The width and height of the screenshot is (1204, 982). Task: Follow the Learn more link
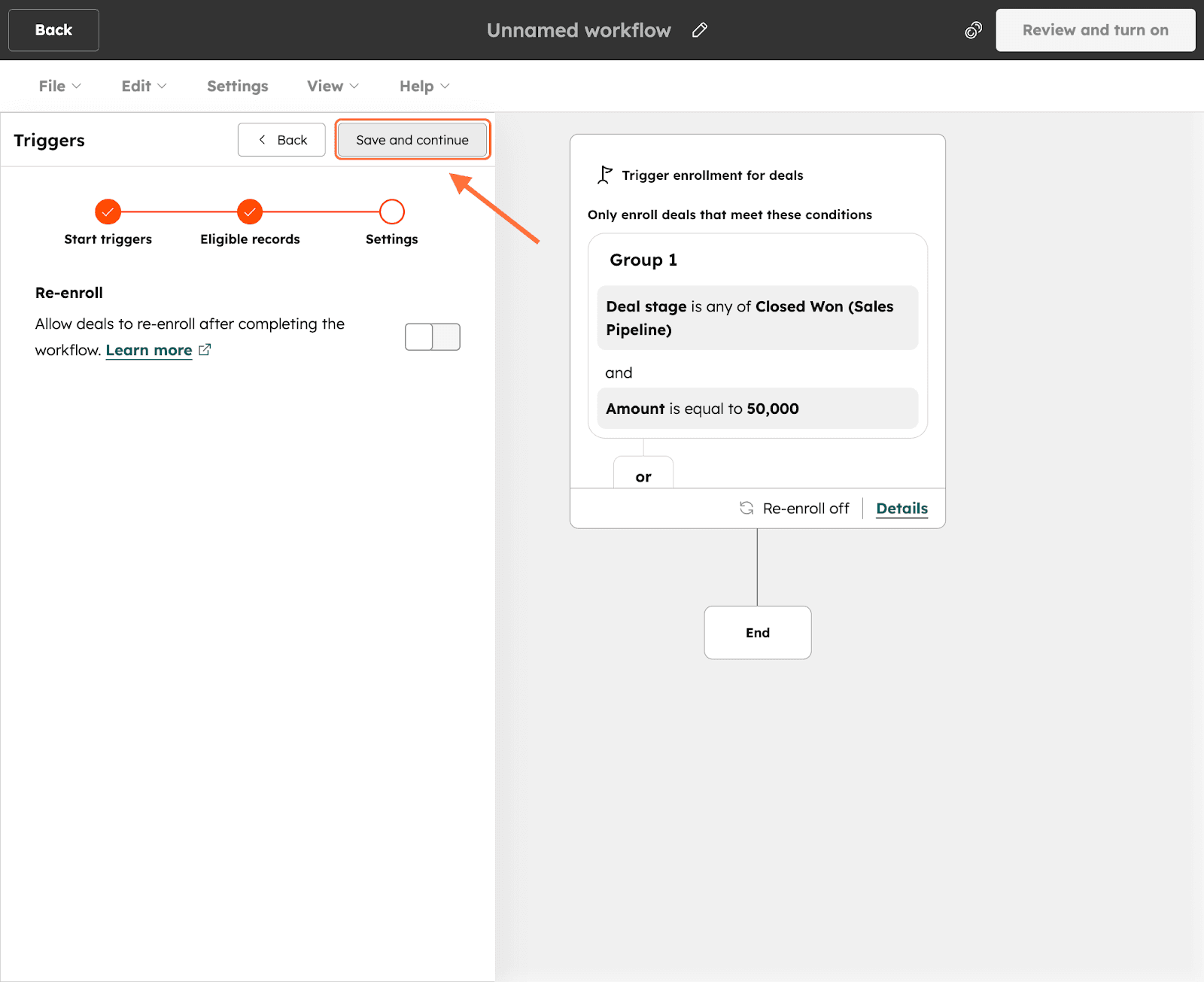149,350
